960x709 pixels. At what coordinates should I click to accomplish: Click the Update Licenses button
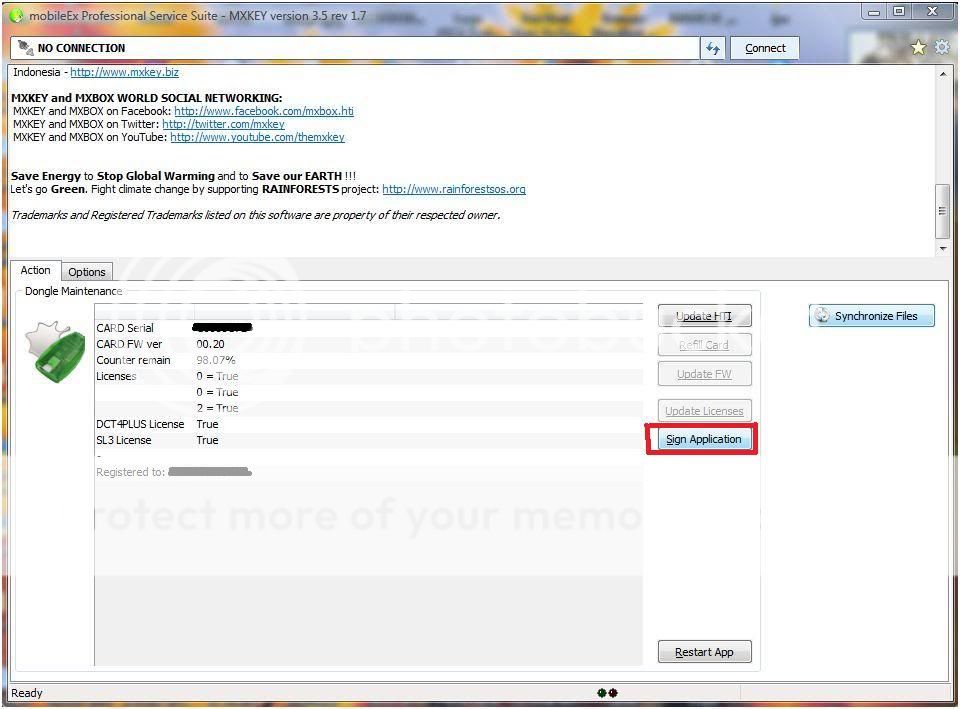(x=704, y=411)
